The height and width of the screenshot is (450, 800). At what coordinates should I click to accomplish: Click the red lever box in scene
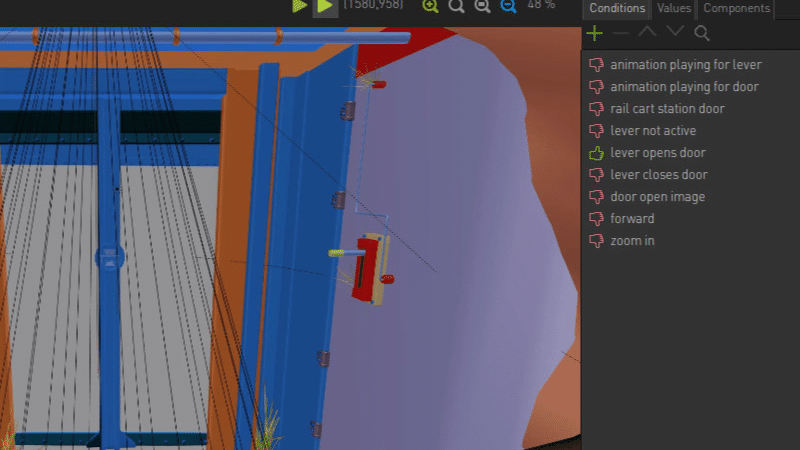(365, 270)
